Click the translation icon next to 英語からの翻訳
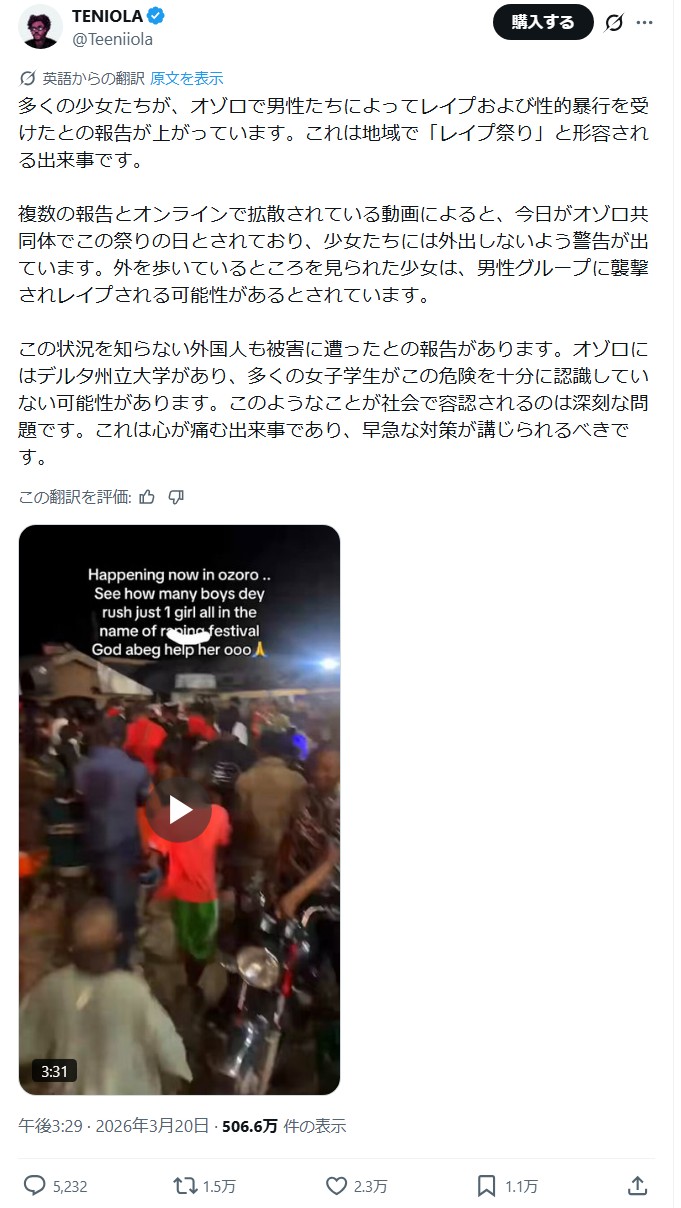 coord(28,78)
